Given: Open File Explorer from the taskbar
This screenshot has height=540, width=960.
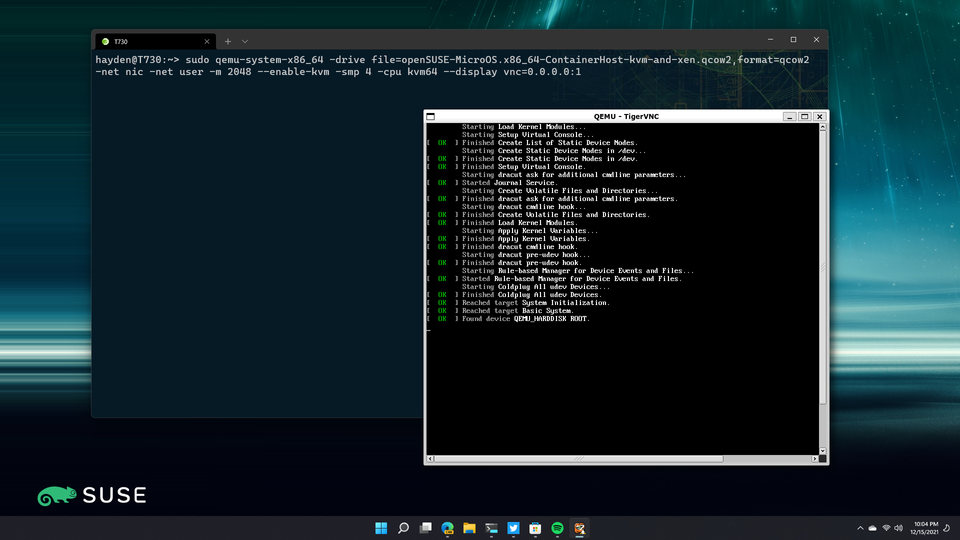Looking at the screenshot, I should click(469, 527).
